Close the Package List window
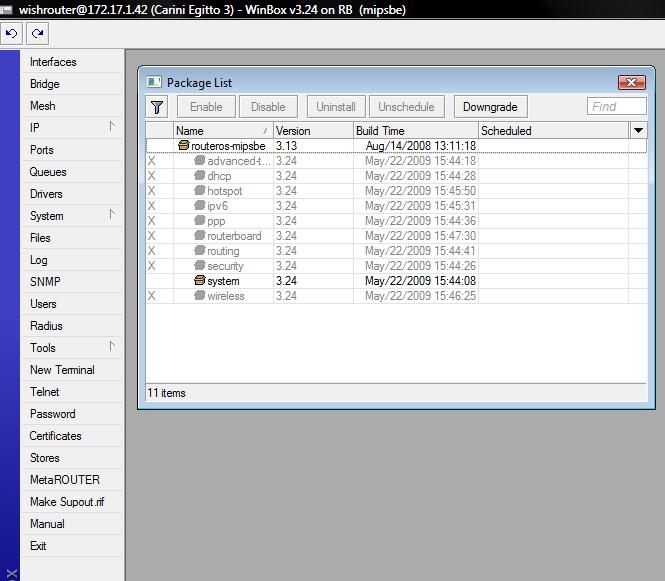This screenshot has height=581, width=665. pos(631,82)
